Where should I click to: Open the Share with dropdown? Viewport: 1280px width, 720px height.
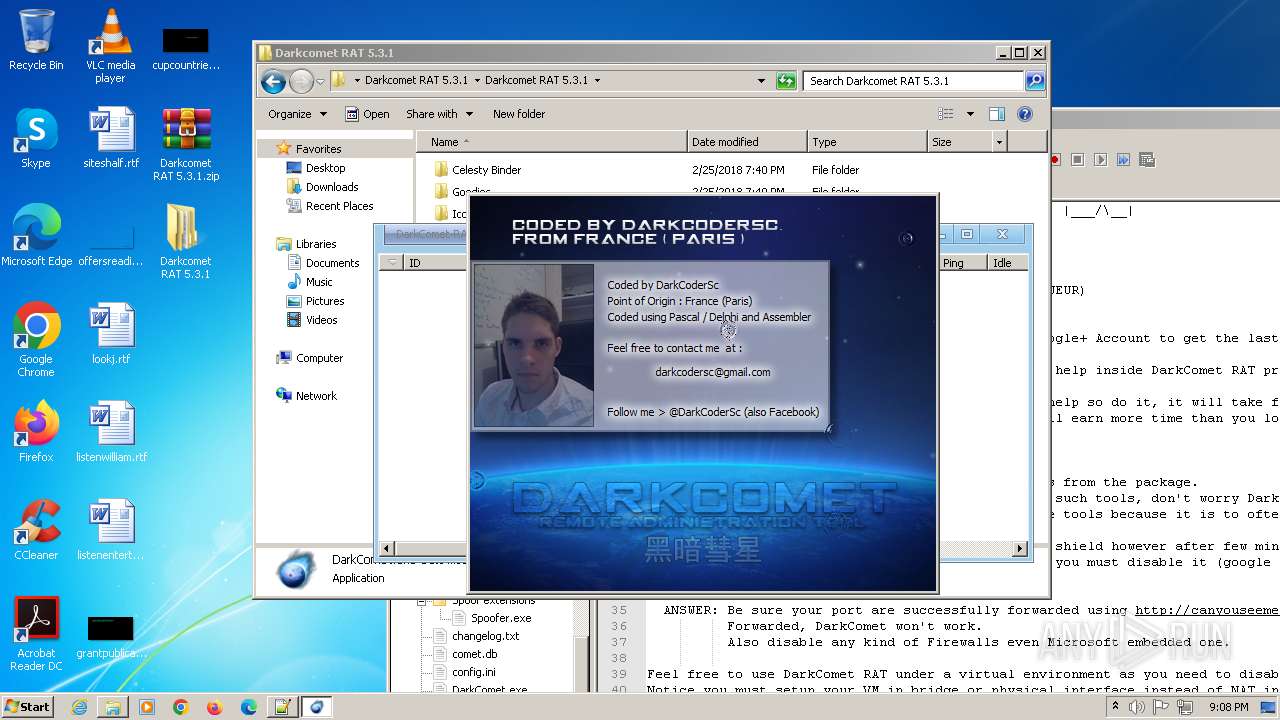439,114
